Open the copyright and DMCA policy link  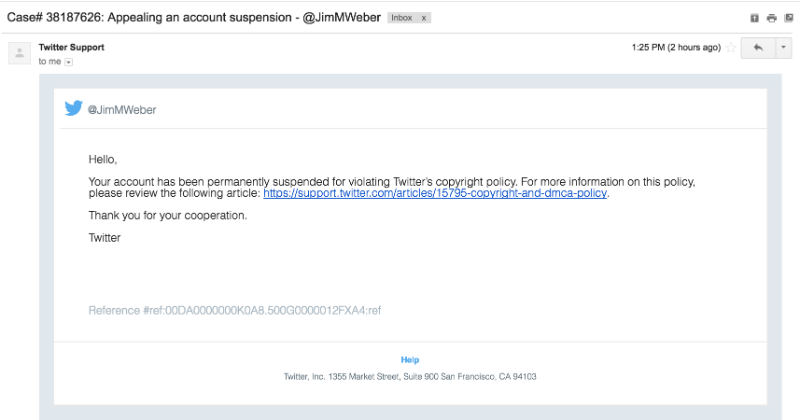click(435, 193)
